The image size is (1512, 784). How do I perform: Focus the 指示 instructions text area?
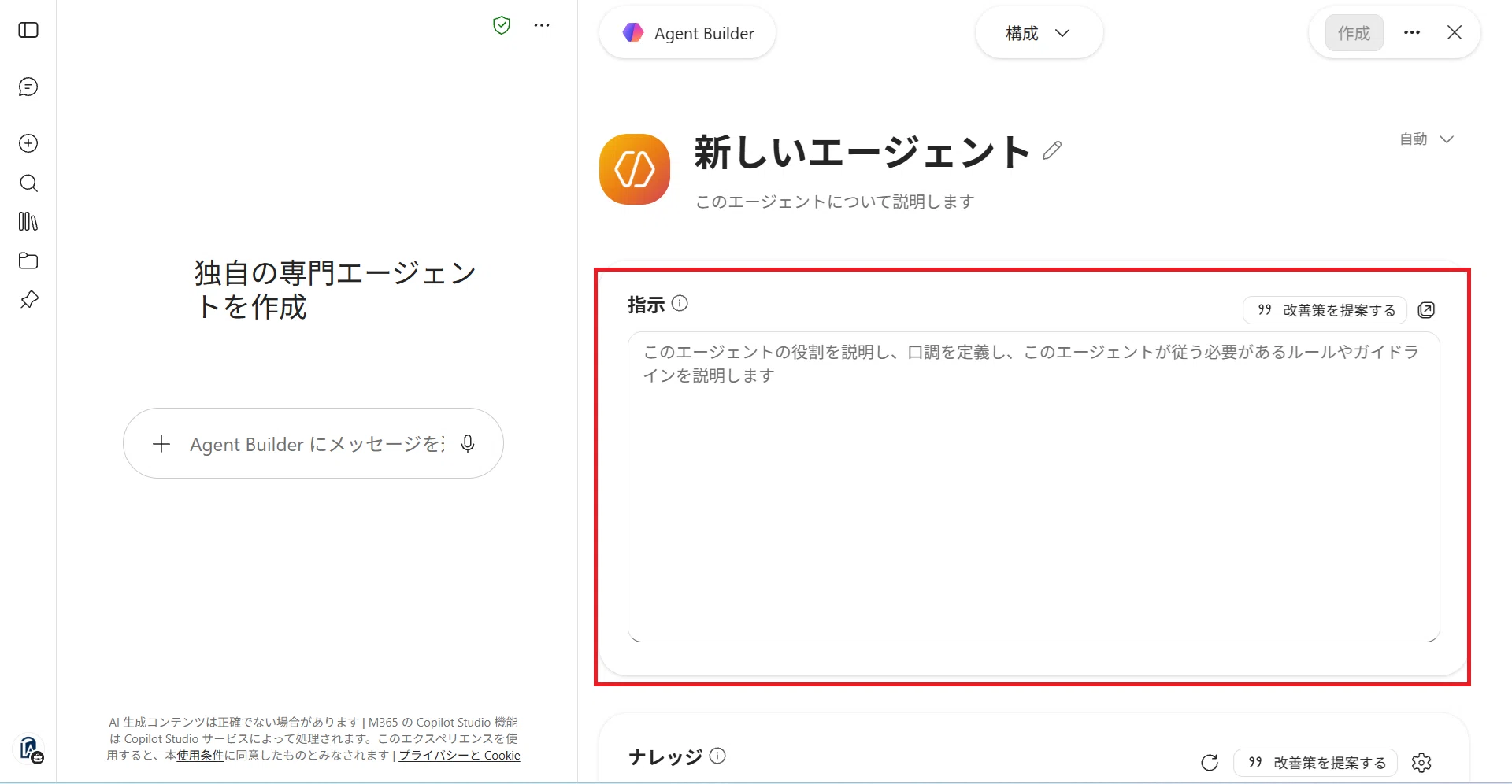point(1034,486)
